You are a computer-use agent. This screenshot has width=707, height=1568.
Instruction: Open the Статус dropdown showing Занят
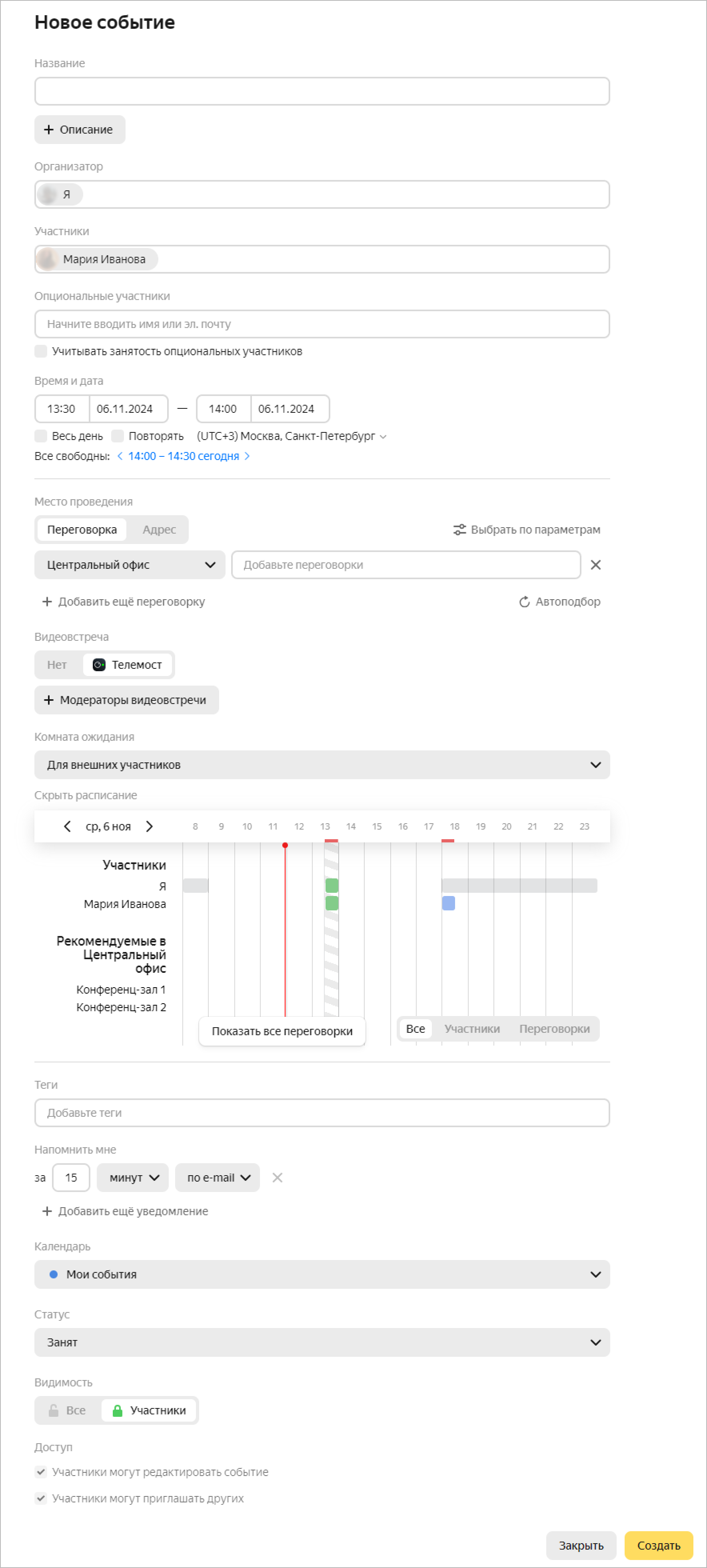322,1342
